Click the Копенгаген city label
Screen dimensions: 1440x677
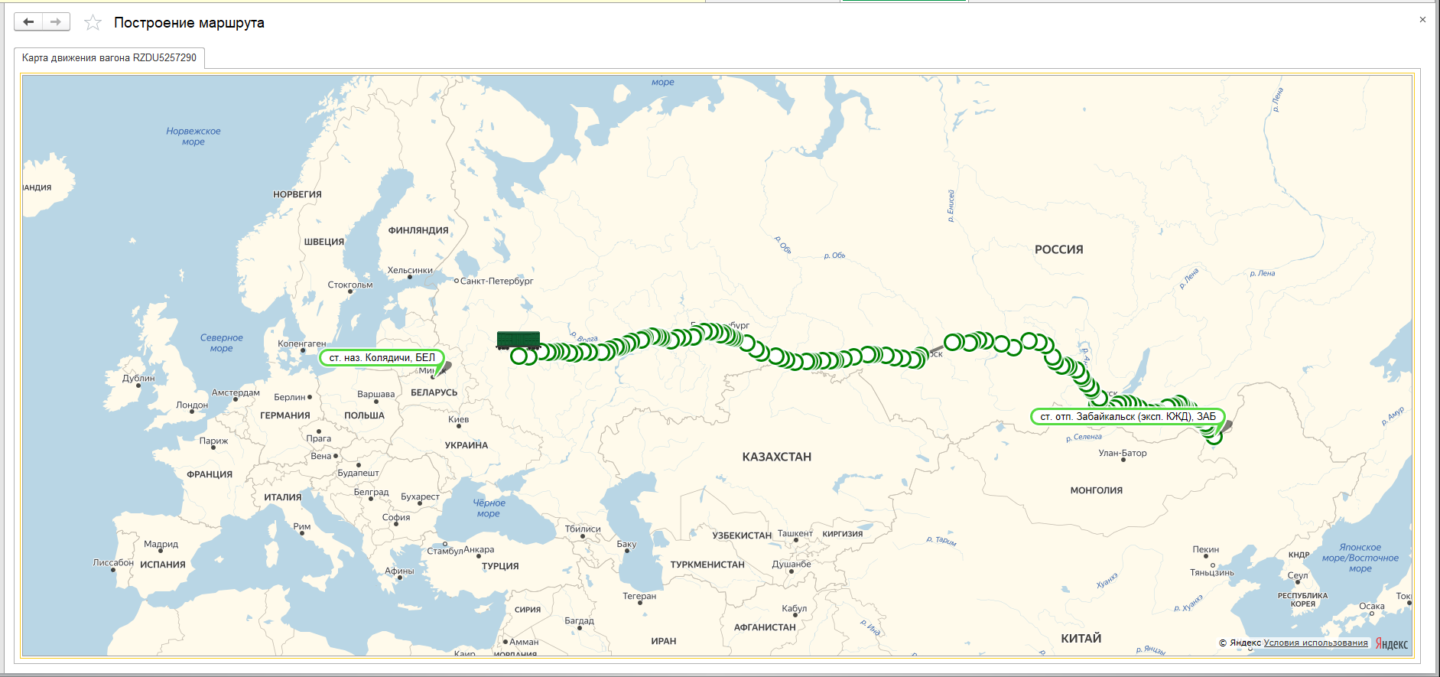302,342
